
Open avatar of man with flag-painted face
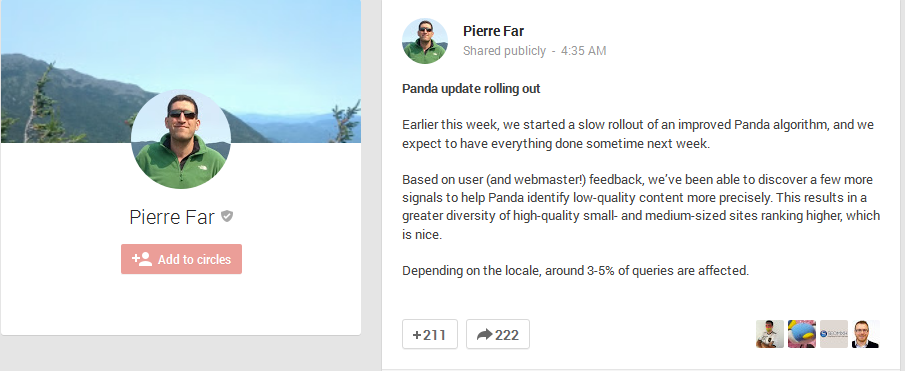pyautogui.click(x=770, y=334)
